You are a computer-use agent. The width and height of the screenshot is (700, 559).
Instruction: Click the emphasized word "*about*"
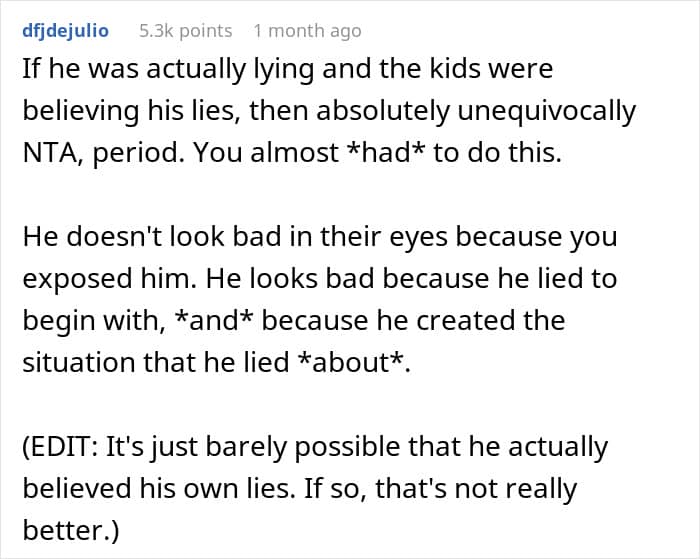click(355, 362)
